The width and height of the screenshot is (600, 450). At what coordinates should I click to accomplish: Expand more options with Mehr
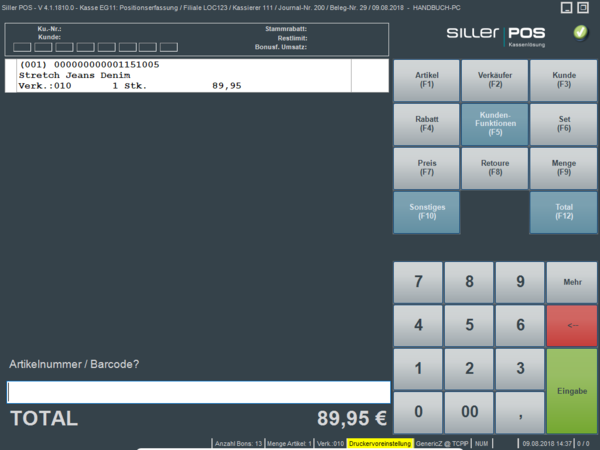572,283
